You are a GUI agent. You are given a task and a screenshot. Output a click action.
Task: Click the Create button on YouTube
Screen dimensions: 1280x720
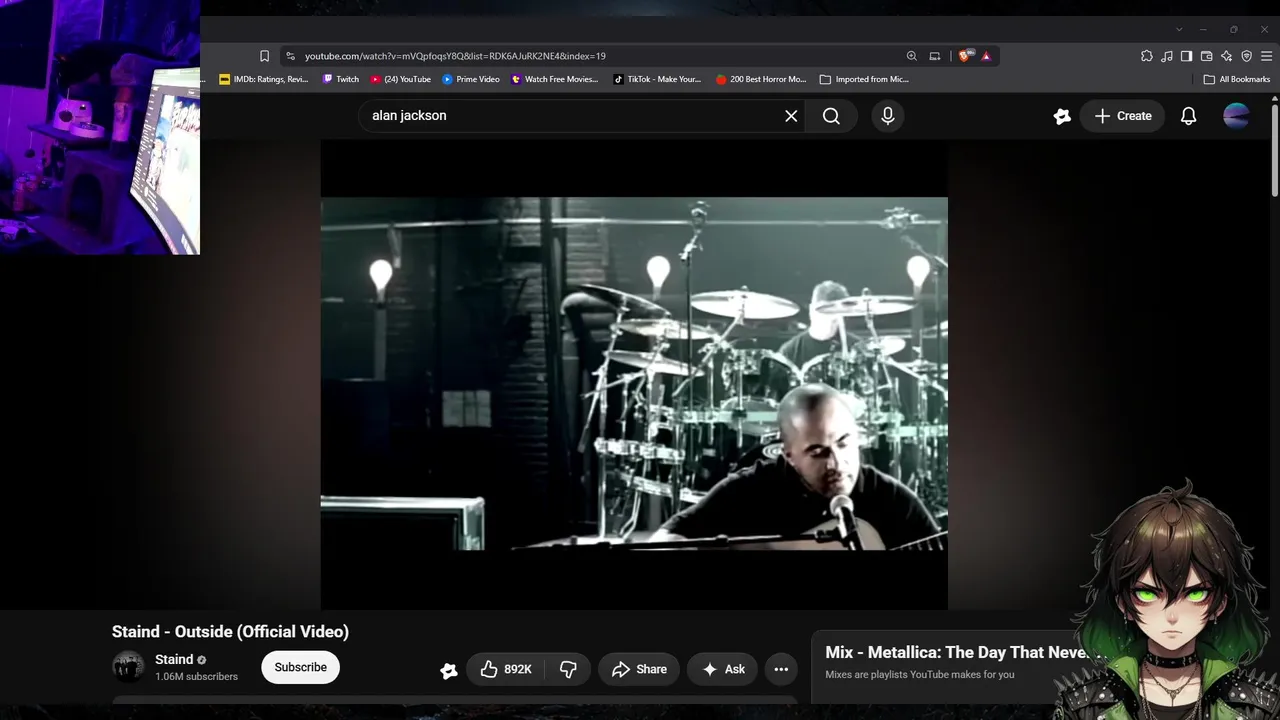[1122, 116]
